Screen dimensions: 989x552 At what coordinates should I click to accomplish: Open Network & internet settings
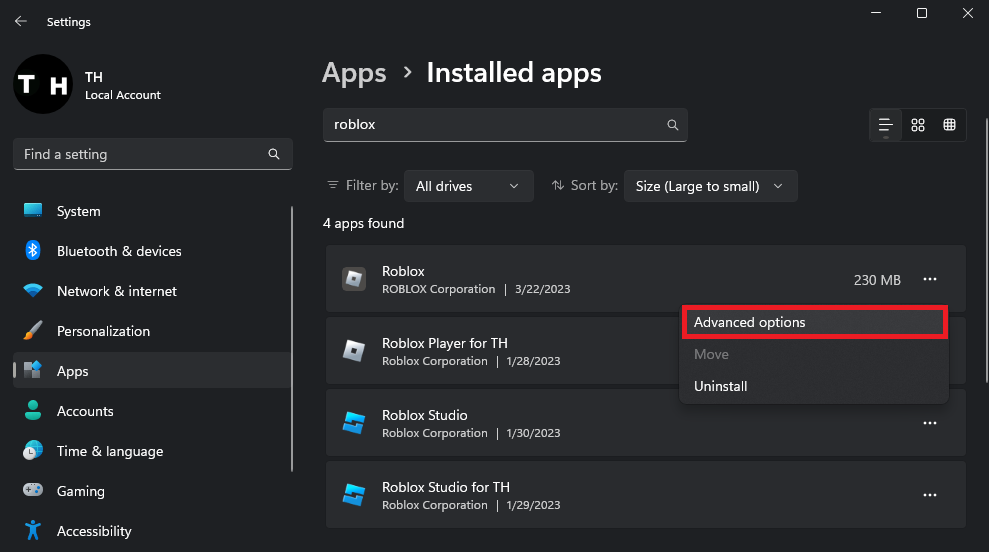(x=116, y=291)
